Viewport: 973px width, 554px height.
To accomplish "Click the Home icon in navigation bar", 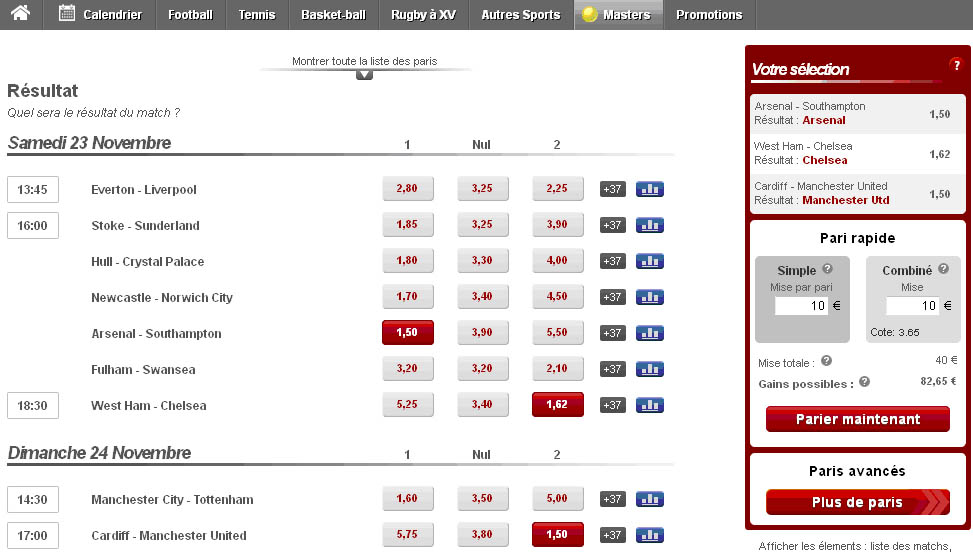I will pos(20,14).
